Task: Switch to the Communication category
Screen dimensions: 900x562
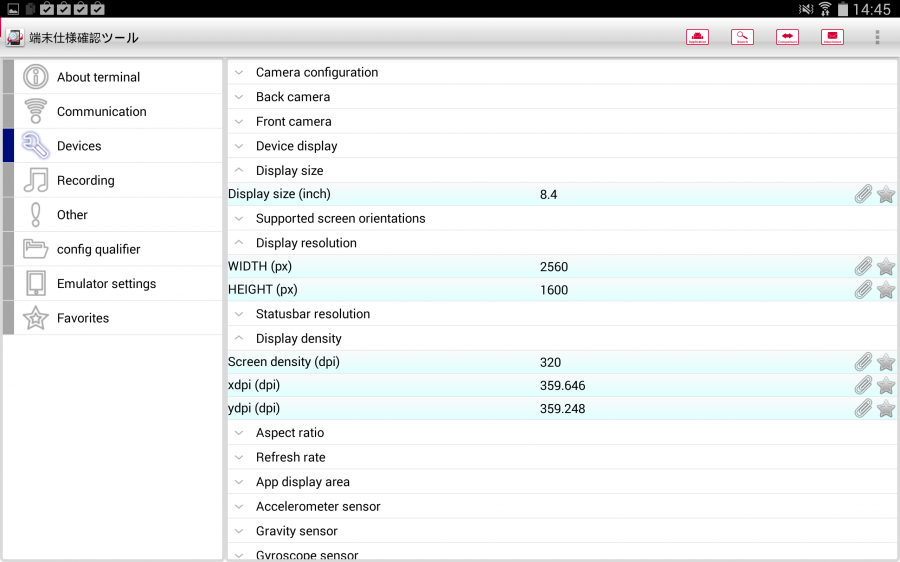Action: tap(101, 111)
